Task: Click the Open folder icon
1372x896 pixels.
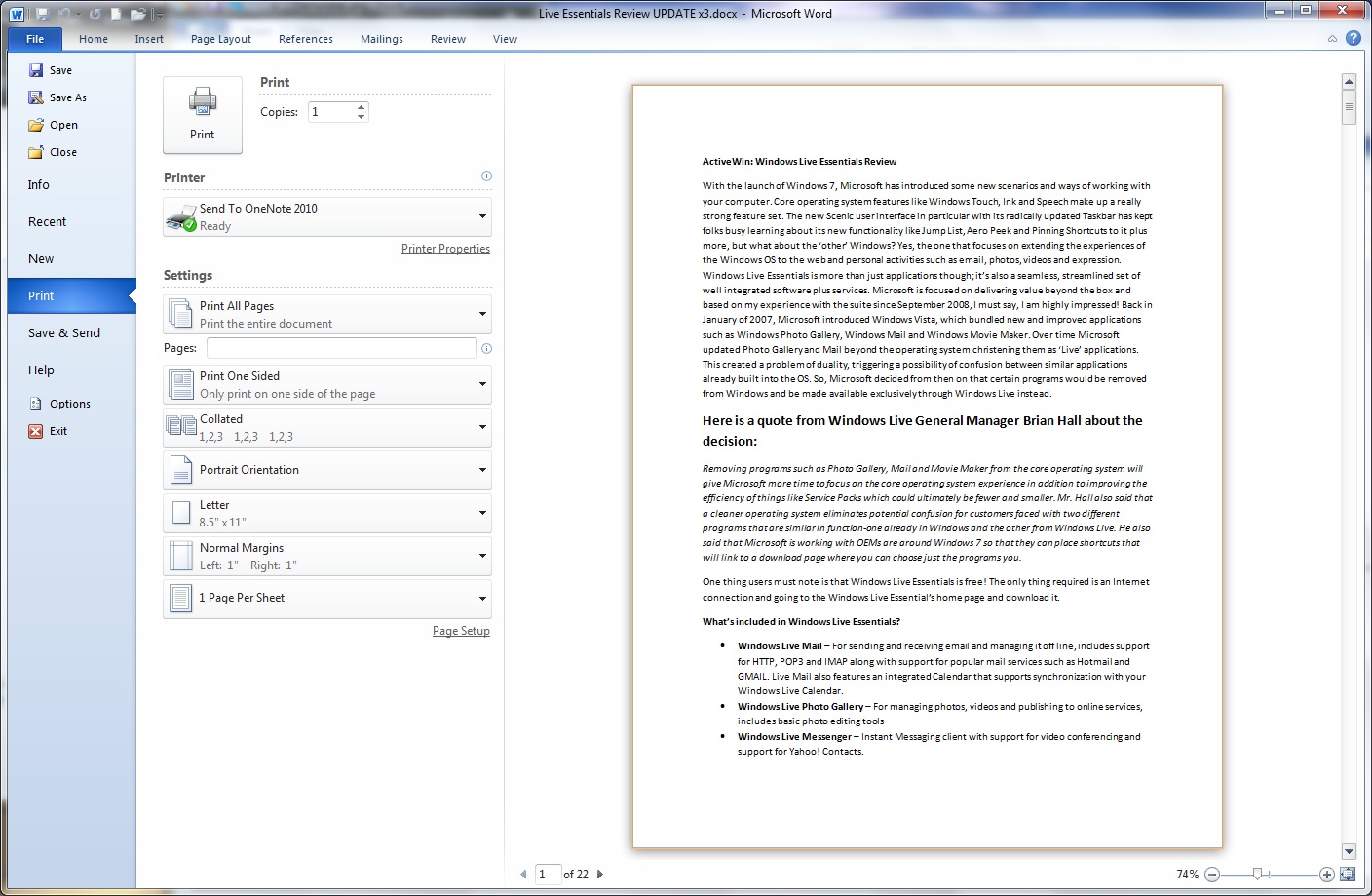Action: click(x=36, y=125)
